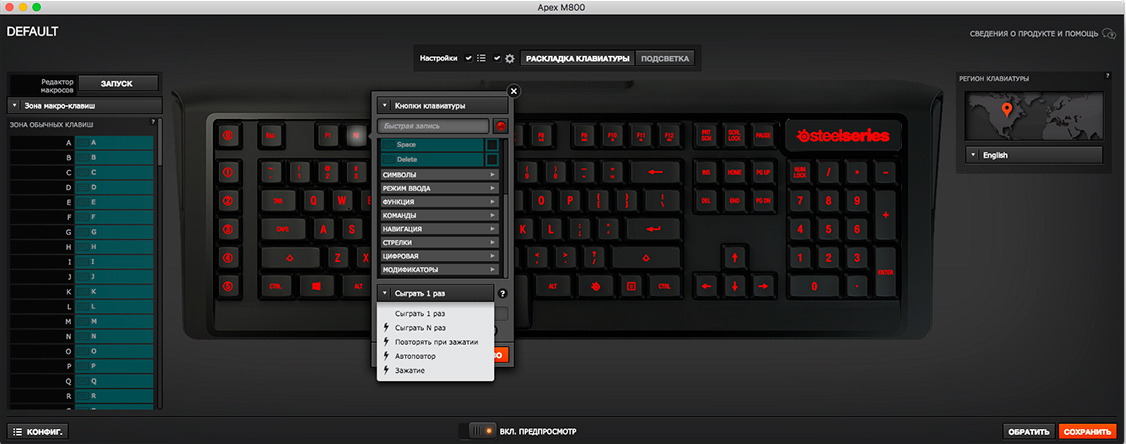
Task: Select macro key 5 on the keyboard
Action: pyautogui.click(x=228, y=286)
